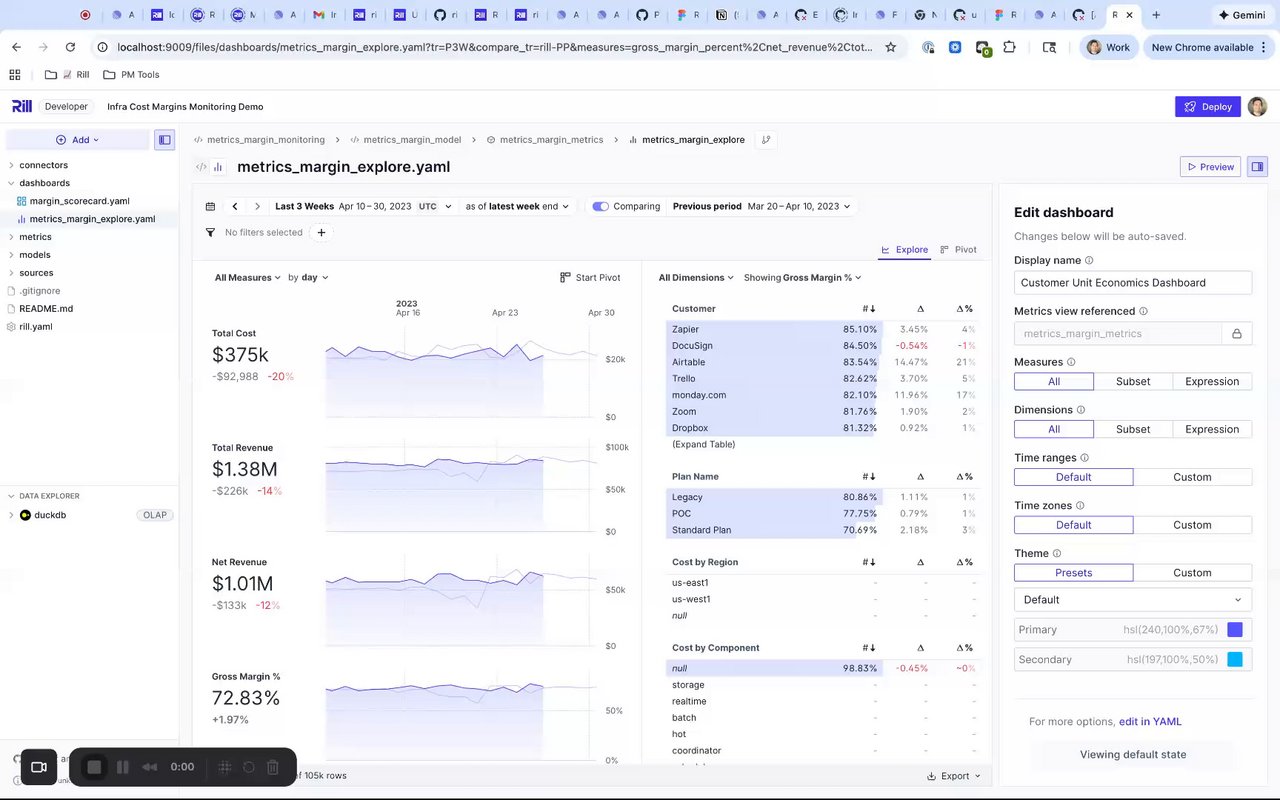This screenshot has width=1280, height=800.
Task: Click the Primary color swatch
Action: click(1235, 630)
